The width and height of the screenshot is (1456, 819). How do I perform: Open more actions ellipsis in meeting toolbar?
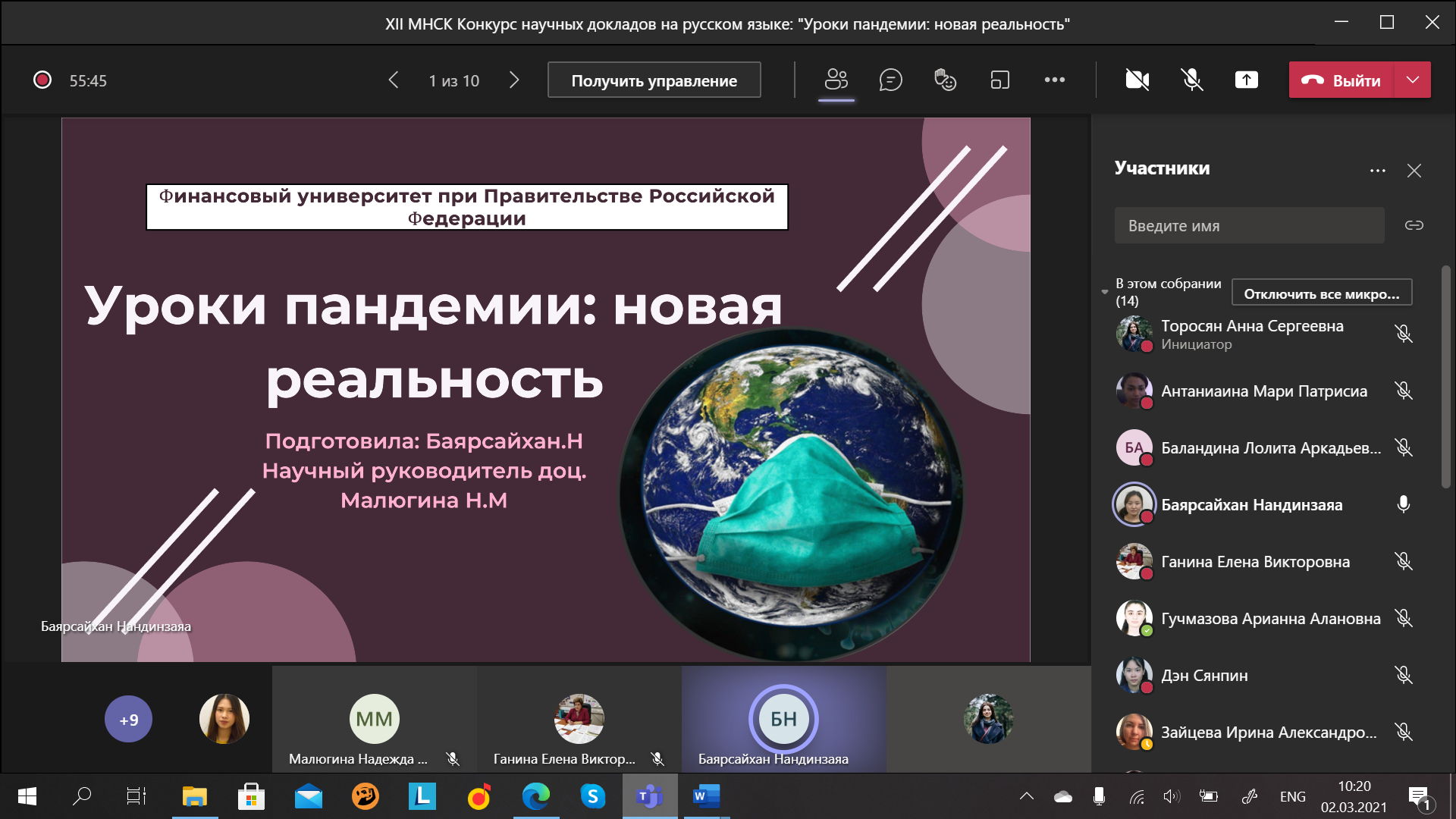pos(1054,80)
